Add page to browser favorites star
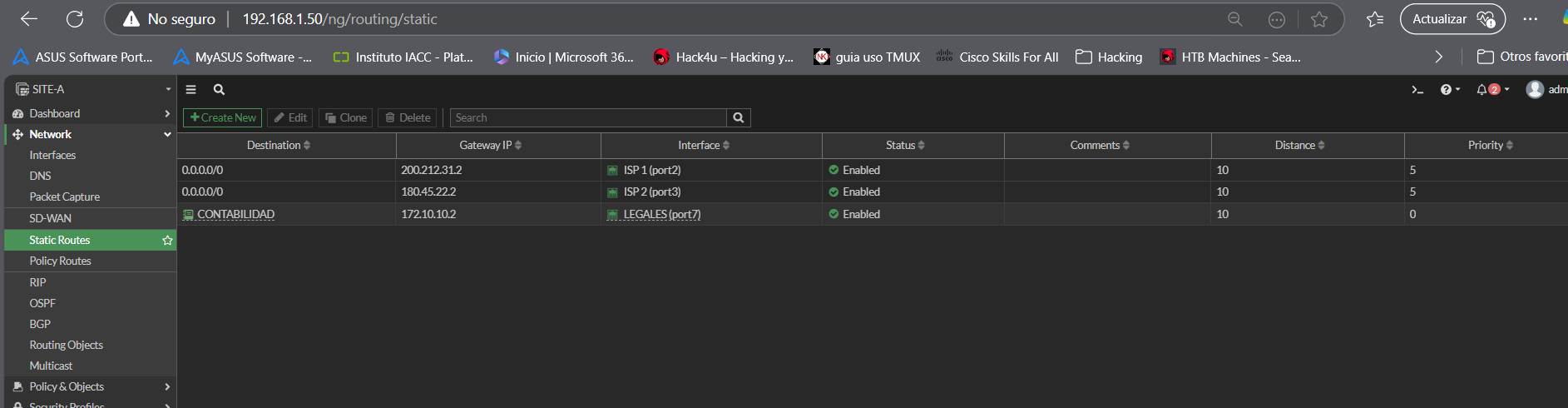This screenshot has width=1568, height=408. [1318, 19]
